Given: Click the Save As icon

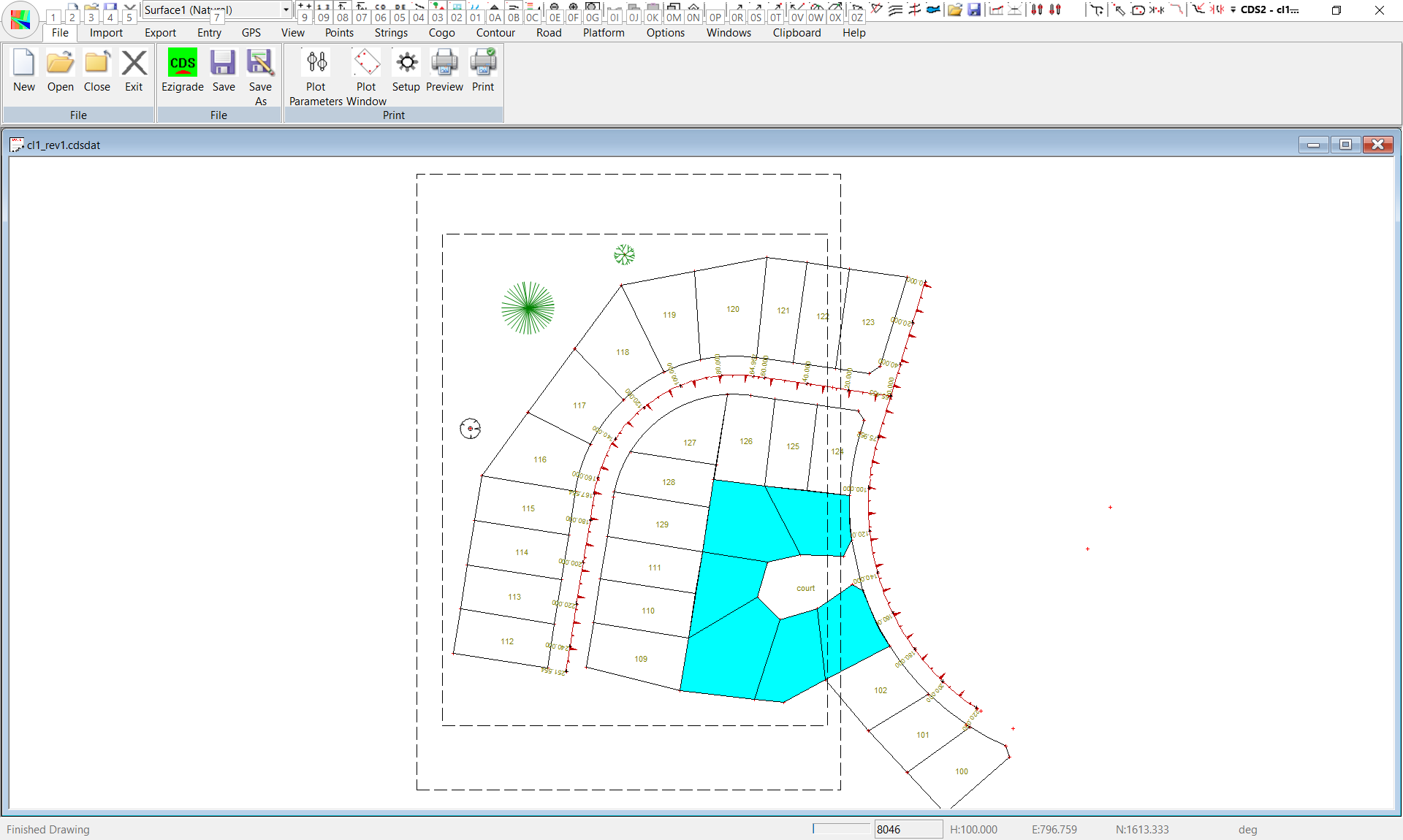Looking at the screenshot, I should point(260,64).
